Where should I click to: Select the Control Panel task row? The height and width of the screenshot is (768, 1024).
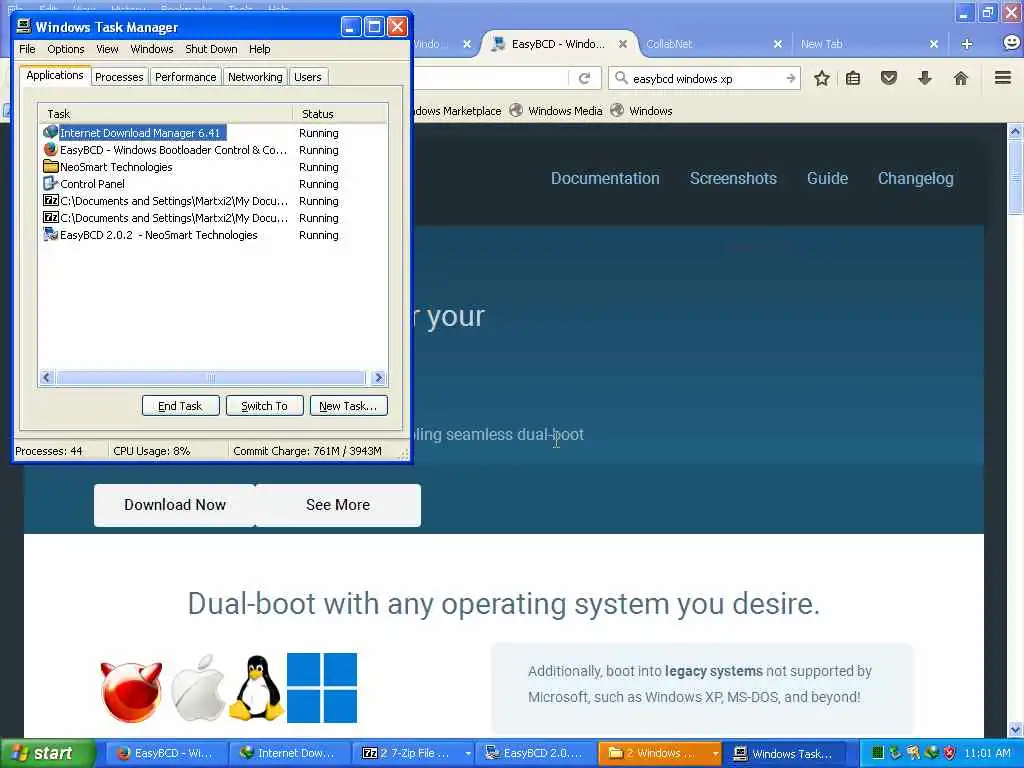click(212, 184)
